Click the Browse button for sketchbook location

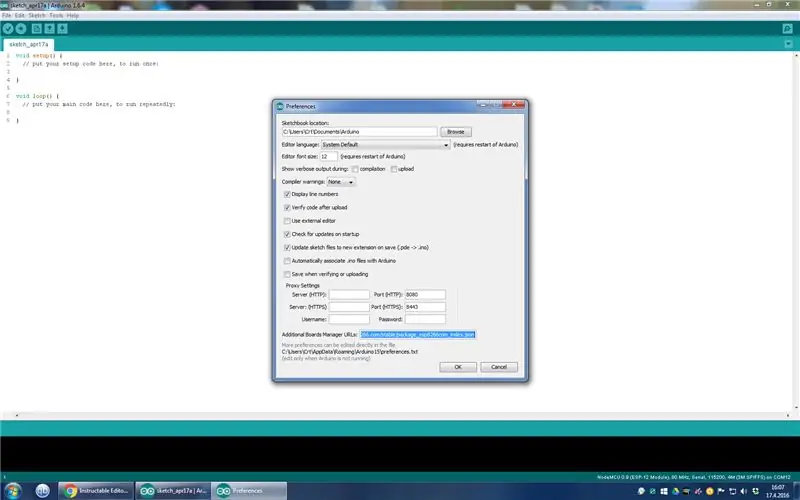tap(455, 131)
